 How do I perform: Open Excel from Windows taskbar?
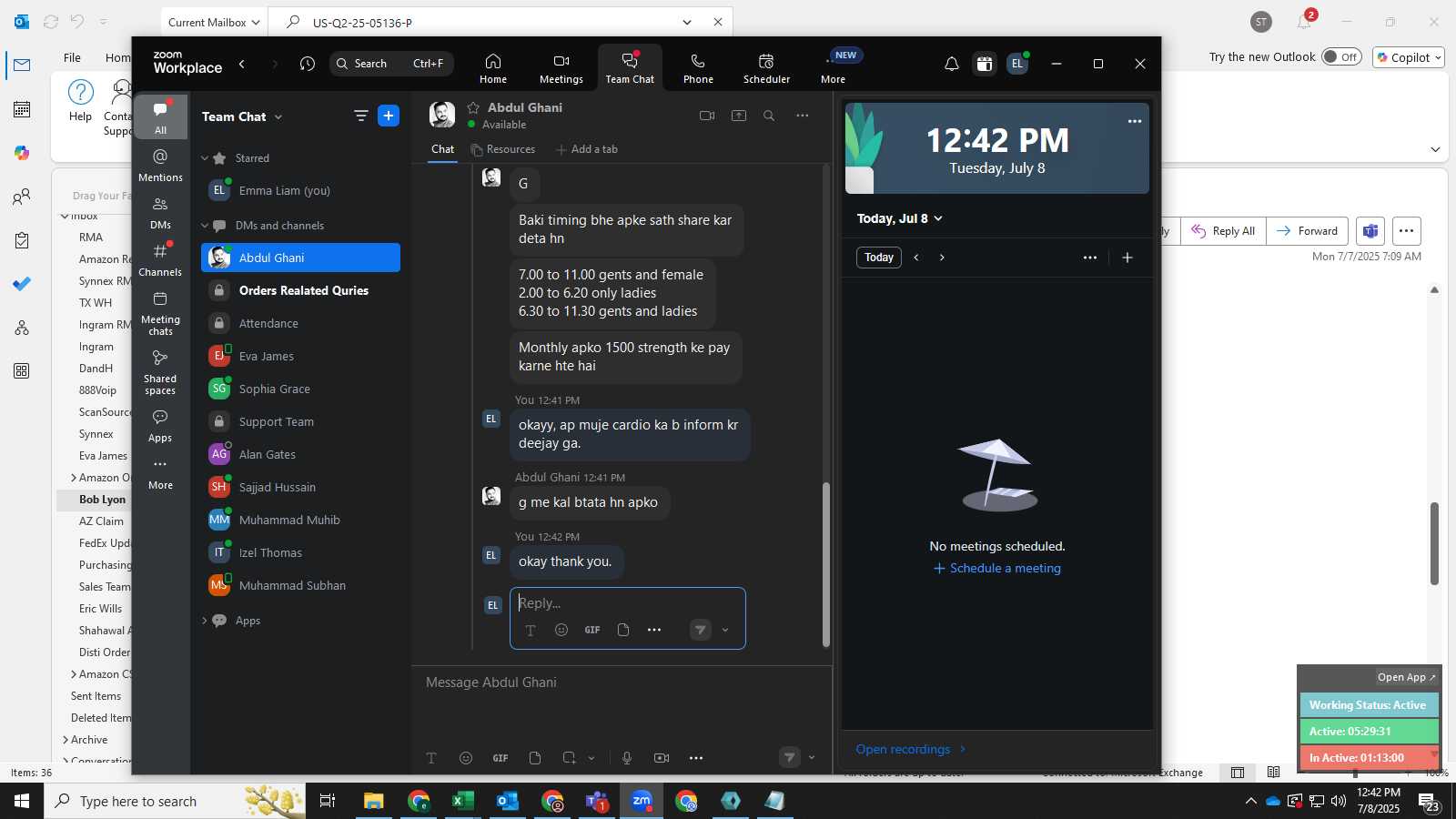coord(462,801)
